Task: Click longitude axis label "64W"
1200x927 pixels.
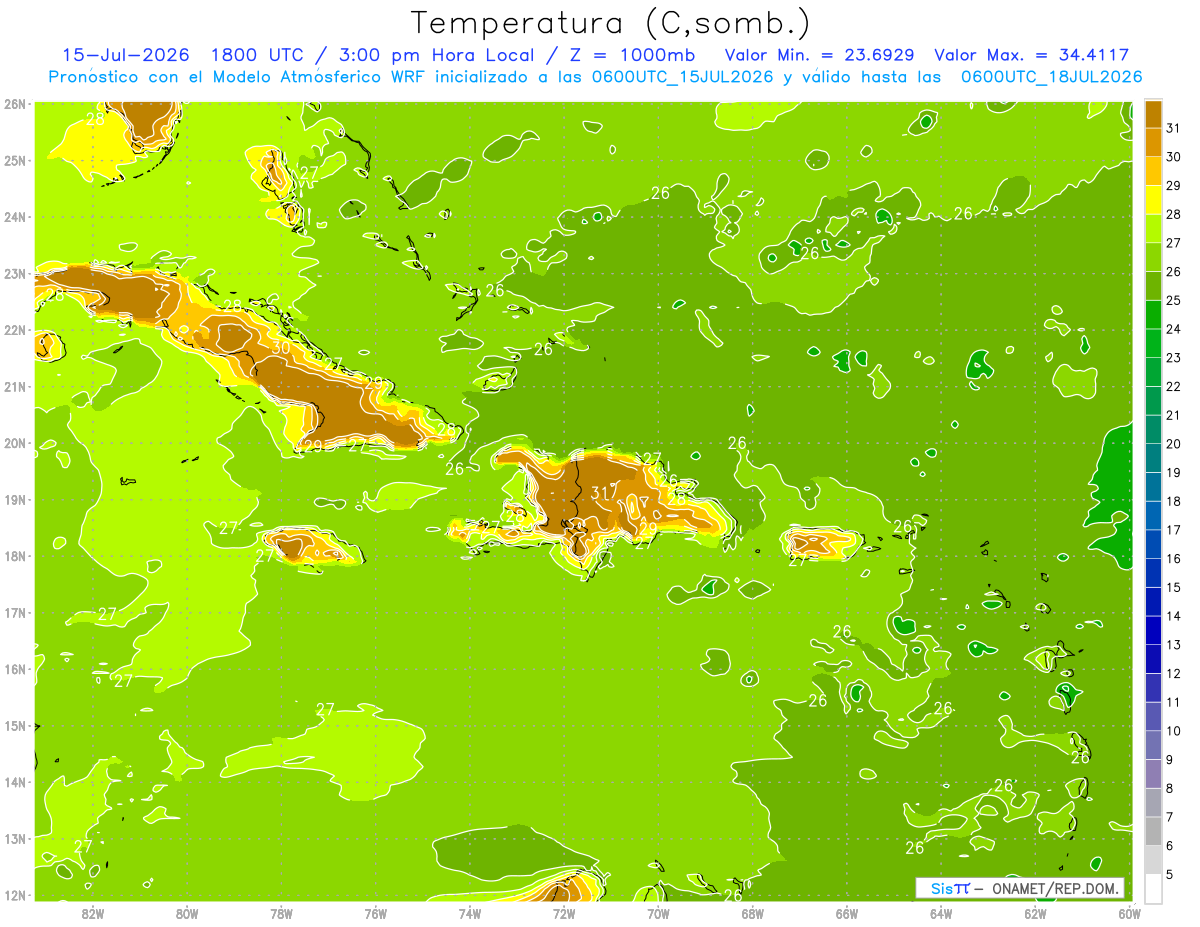Action: coord(941,913)
